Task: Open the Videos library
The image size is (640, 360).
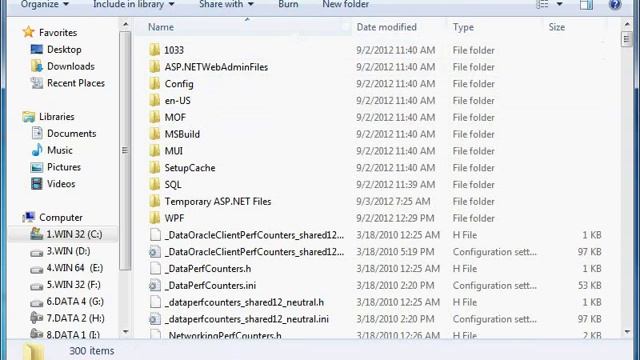Action: (61, 184)
